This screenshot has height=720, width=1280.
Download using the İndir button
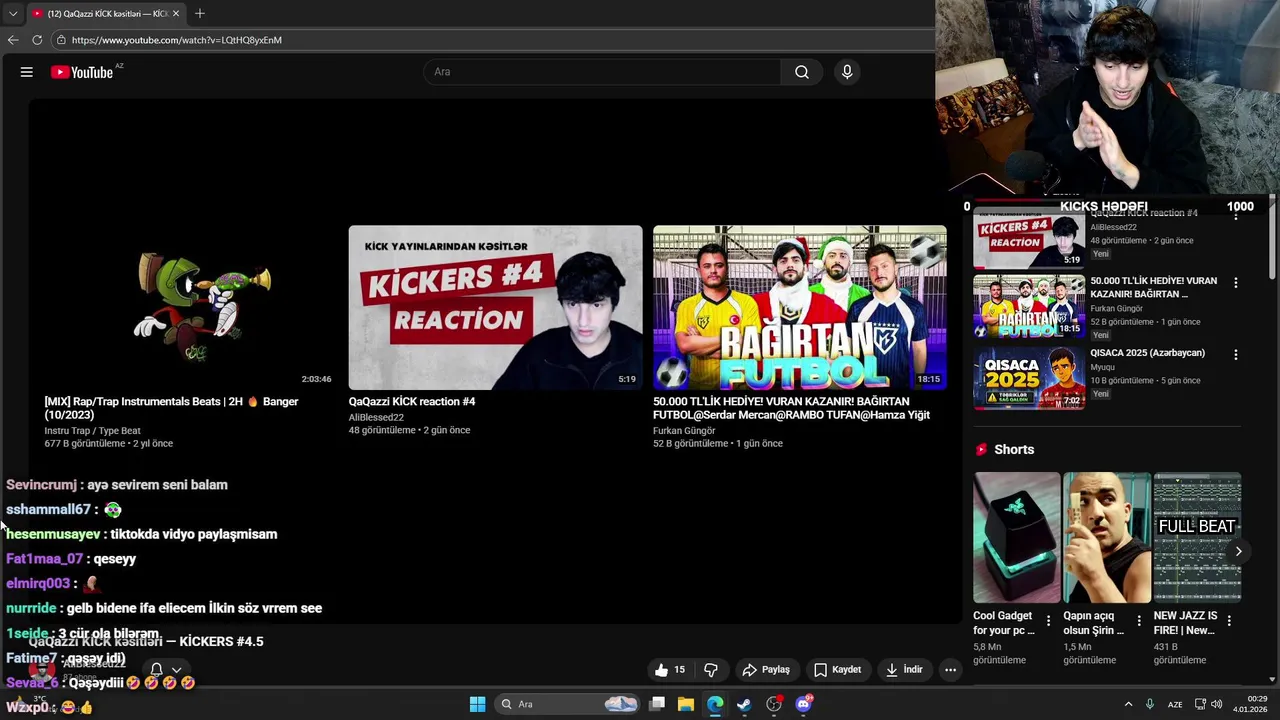click(904, 670)
